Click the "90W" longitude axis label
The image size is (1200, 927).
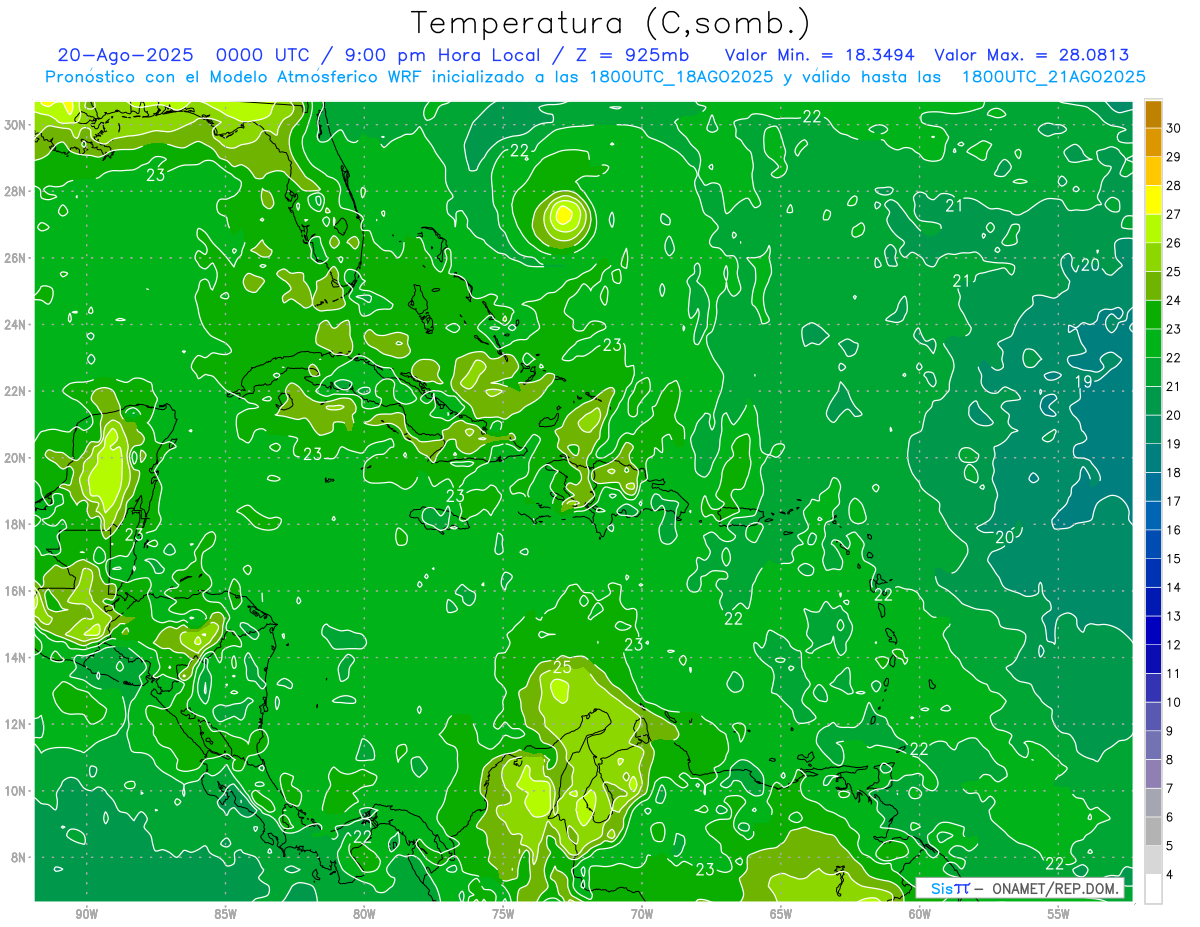tap(86, 914)
